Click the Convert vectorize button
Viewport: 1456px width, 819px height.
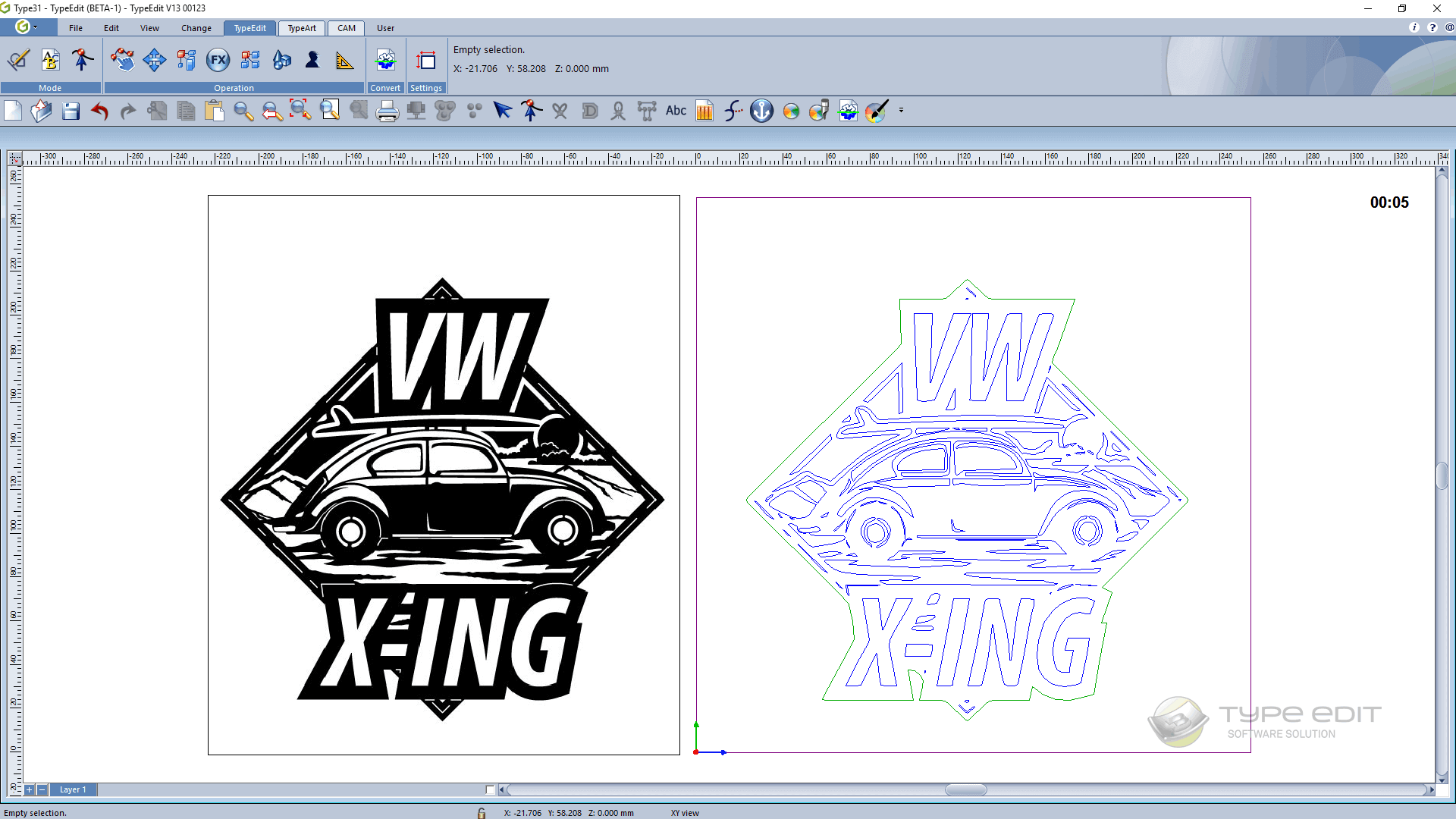[x=385, y=61]
